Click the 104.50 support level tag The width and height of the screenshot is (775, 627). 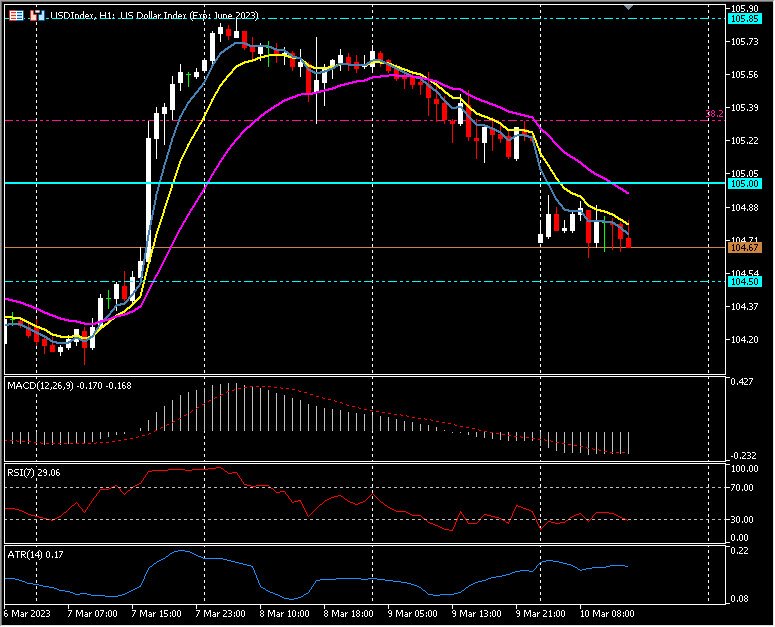tap(743, 282)
